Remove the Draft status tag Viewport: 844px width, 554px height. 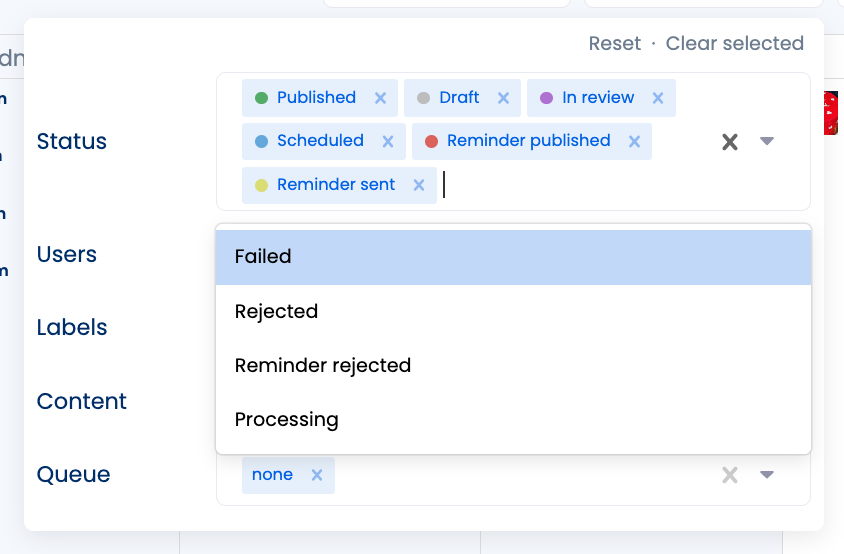click(x=503, y=98)
